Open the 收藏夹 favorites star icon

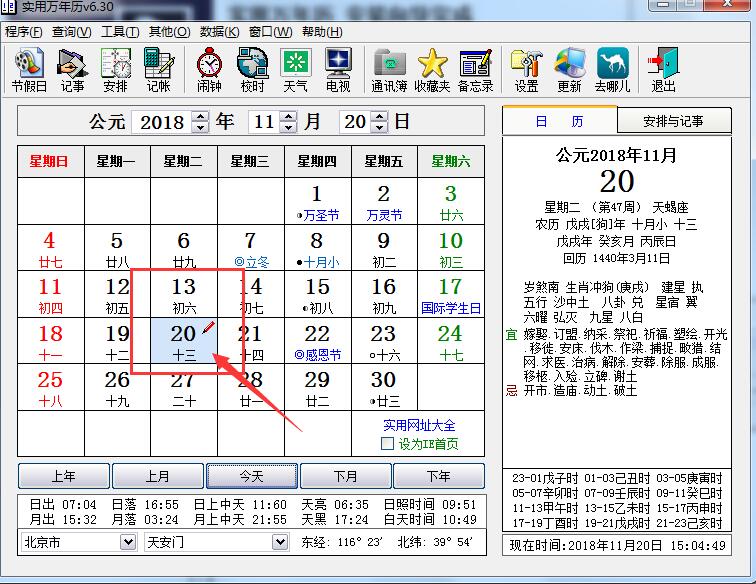click(432, 70)
